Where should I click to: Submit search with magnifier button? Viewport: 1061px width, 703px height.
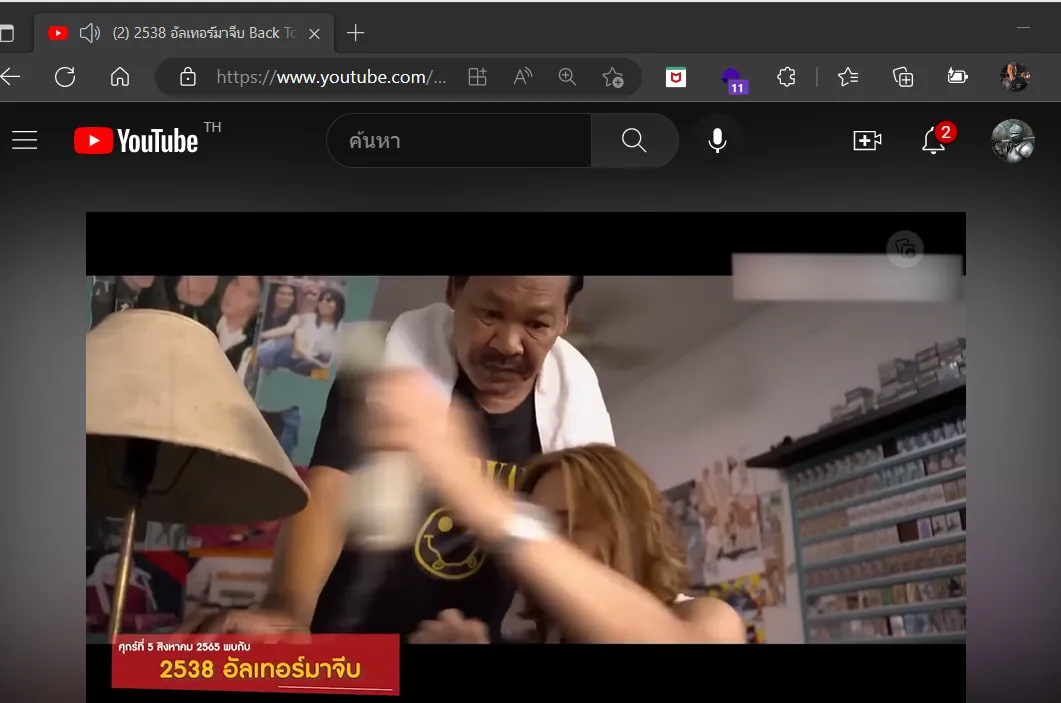pos(634,140)
